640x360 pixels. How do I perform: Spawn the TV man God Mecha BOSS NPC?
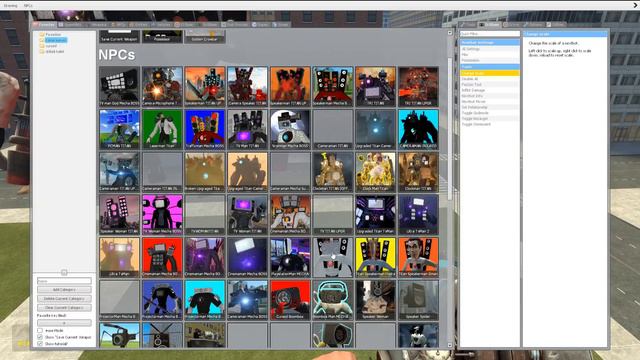[x=119, y=87]
